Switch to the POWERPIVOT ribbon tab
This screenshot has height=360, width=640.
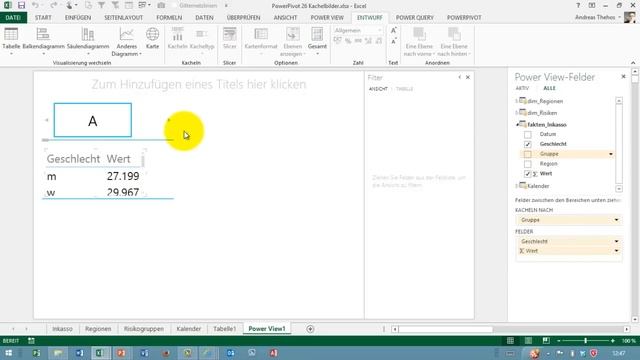tap(464, 18)
